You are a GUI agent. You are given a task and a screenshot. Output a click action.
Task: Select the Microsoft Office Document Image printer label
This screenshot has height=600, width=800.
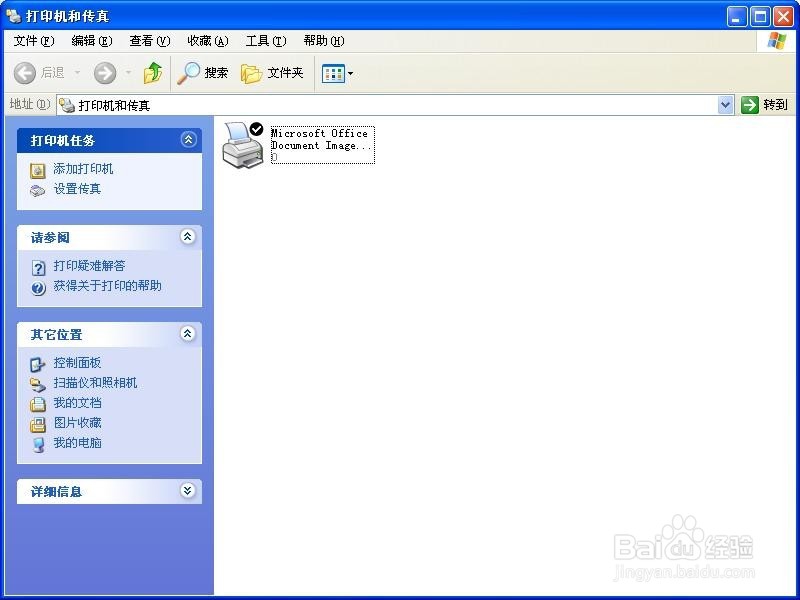(322, 145)
